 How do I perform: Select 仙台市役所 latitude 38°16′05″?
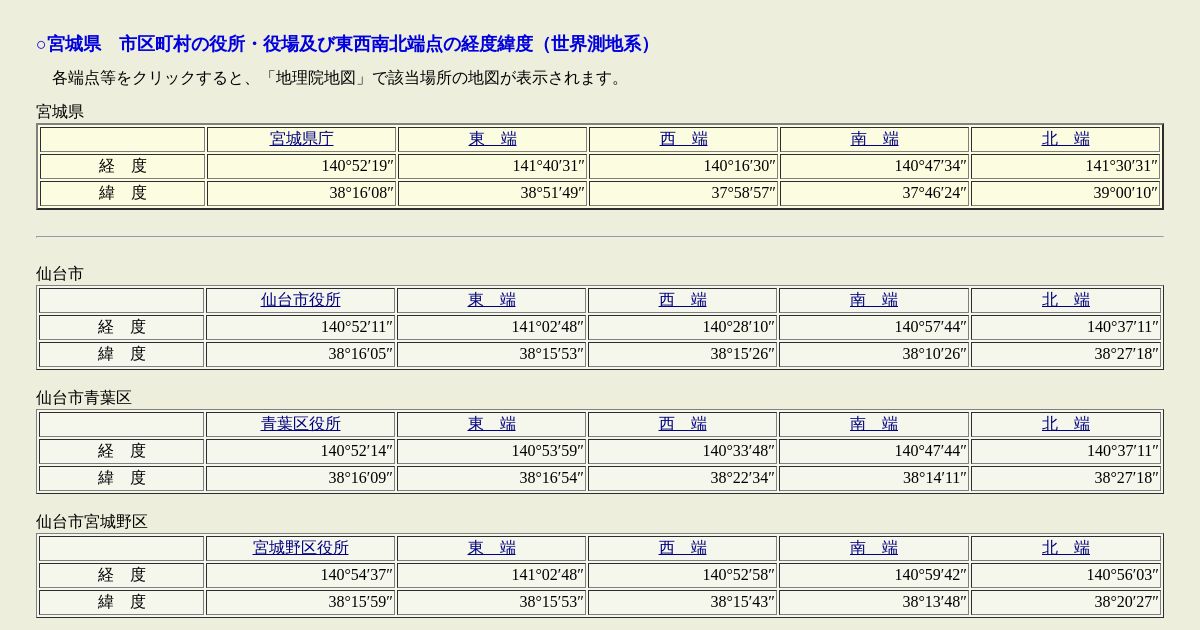(360, 354)
